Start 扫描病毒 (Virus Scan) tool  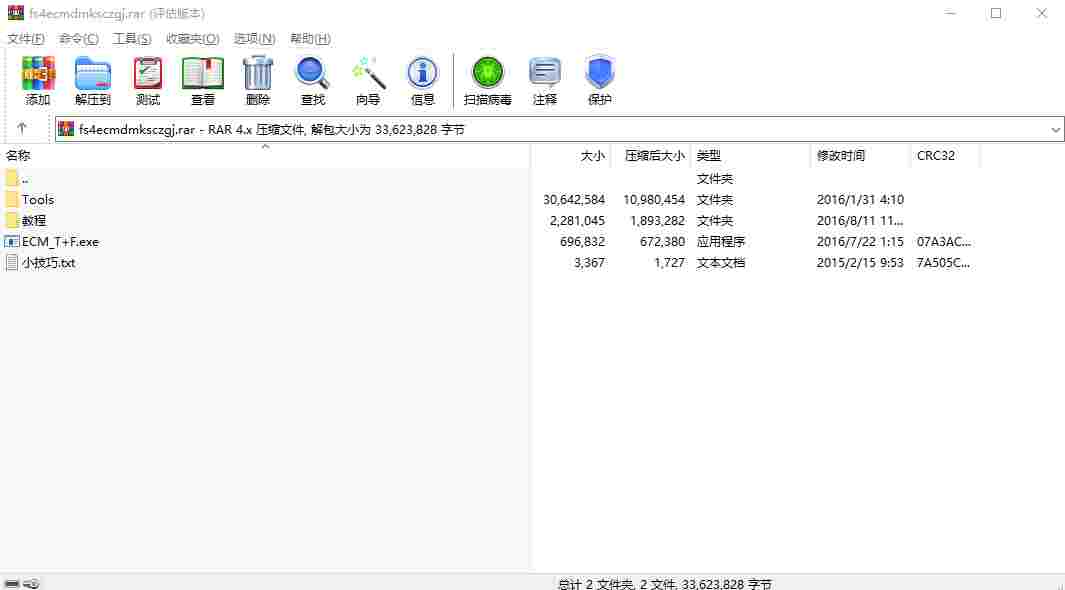tap(487, 80)
